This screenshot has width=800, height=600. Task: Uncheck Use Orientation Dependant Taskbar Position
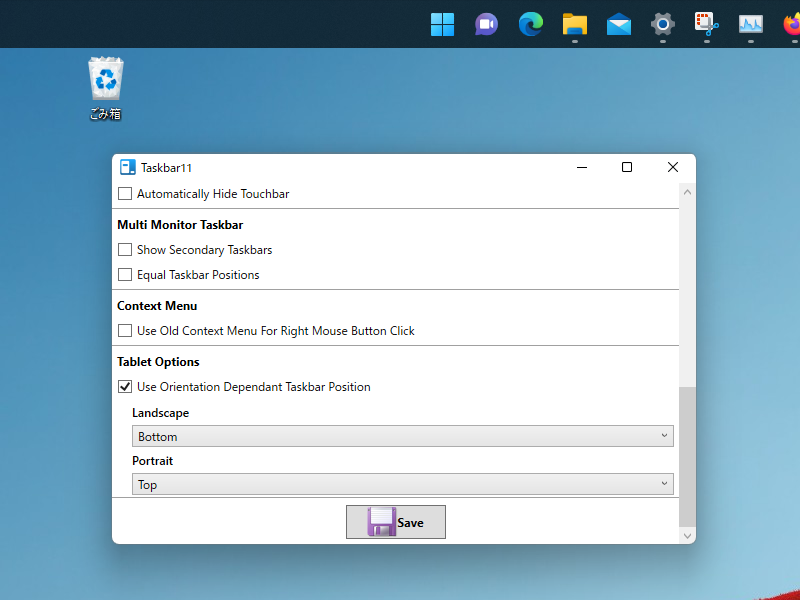[125, 387]
